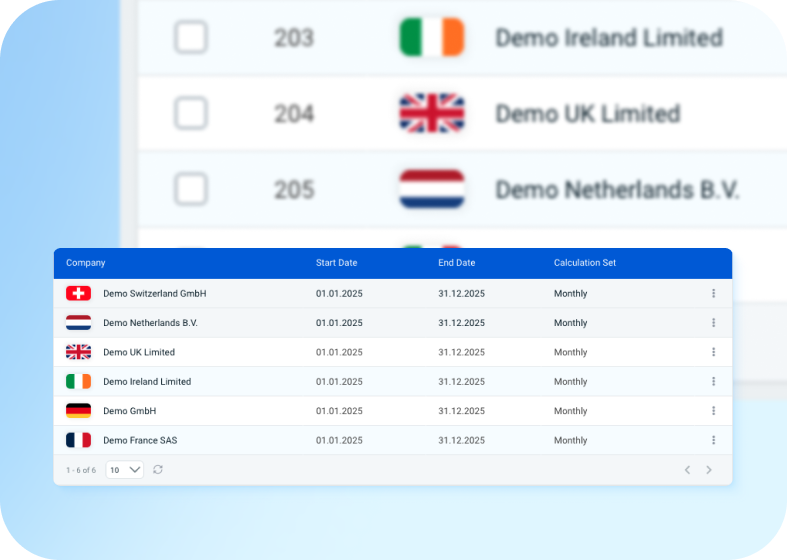Open the Demo UK Limited row's three-dot menu in the front table

pyautogui.click(x=713, y=352)
